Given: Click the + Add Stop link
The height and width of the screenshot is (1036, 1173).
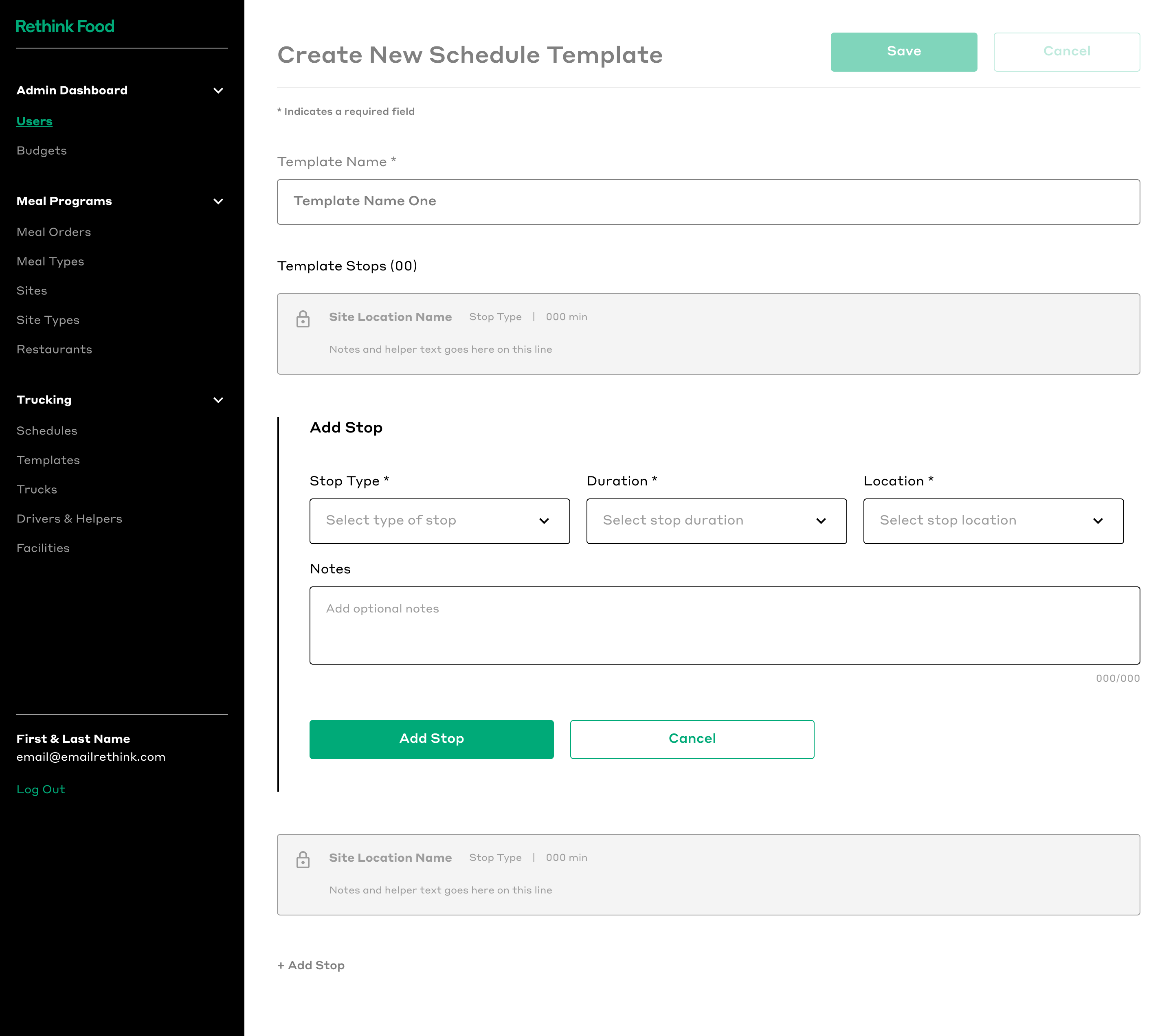Looking at the screenshot, I should point(311,965).
